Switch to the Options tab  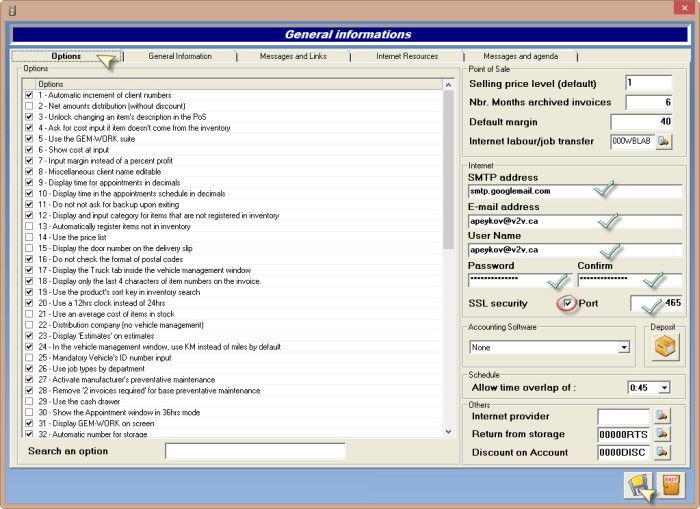click(66, 56)
